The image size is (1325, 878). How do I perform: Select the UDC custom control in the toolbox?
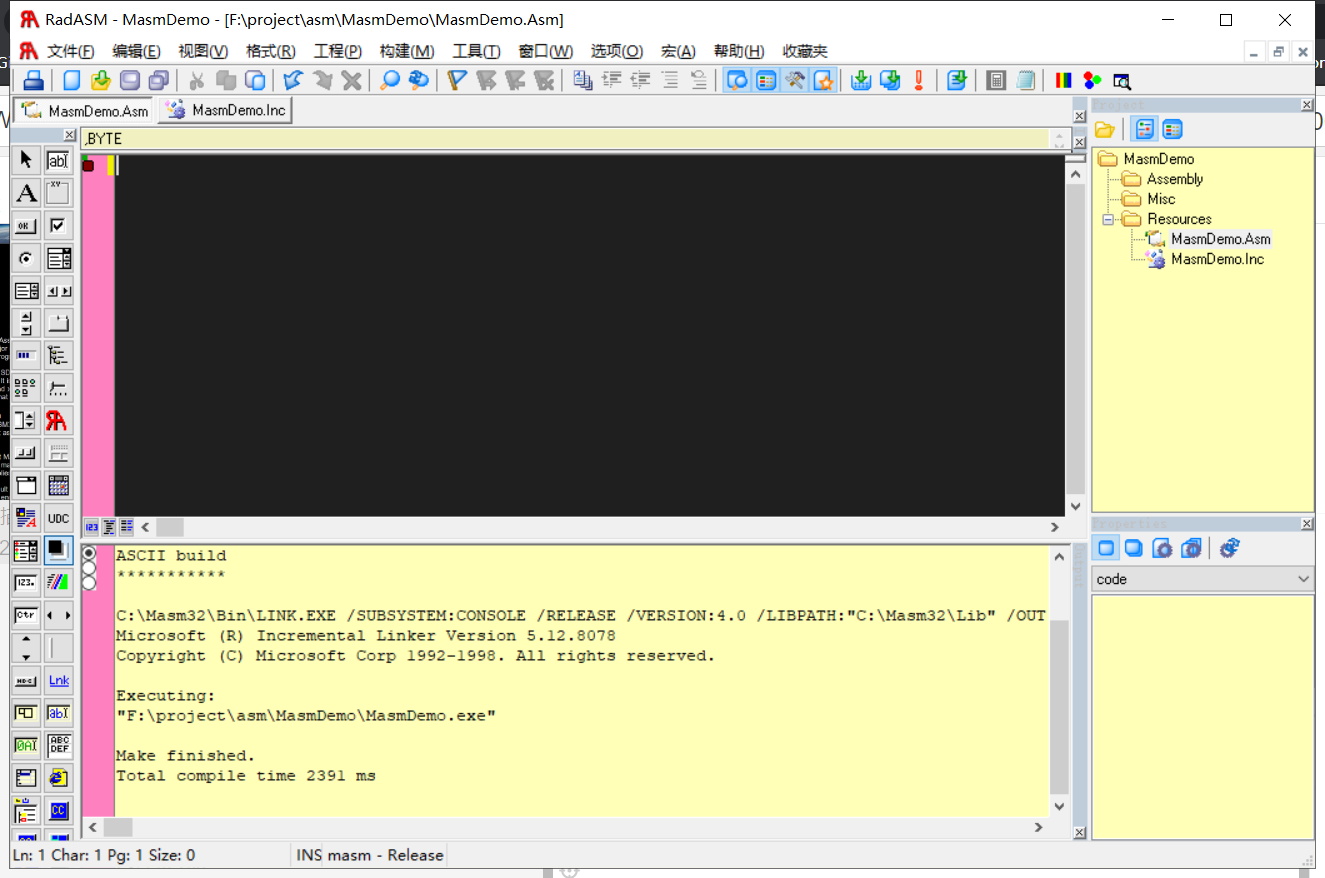pos(58,517)
